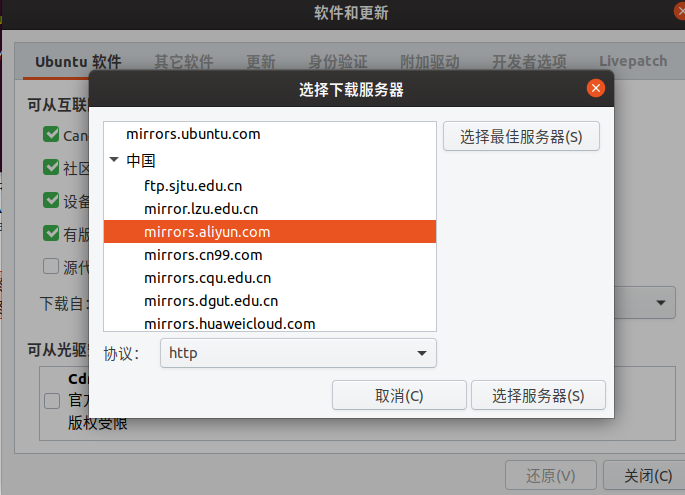Select mirrors.cqu.edu.cn mirror
685x495 pixels.
point(270,278)
